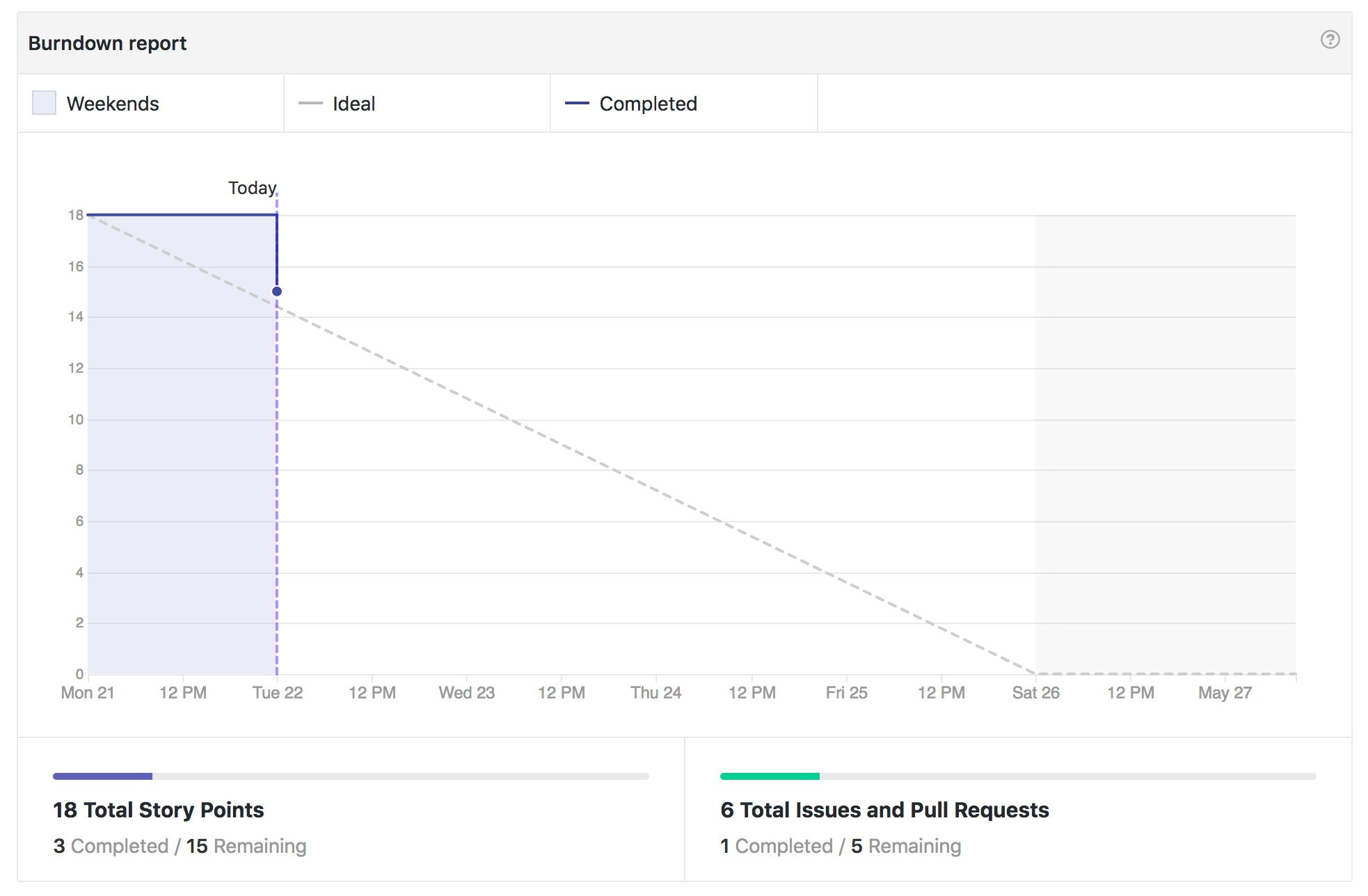
Task: Click the Today label on chart
Action: pos(253,188)
